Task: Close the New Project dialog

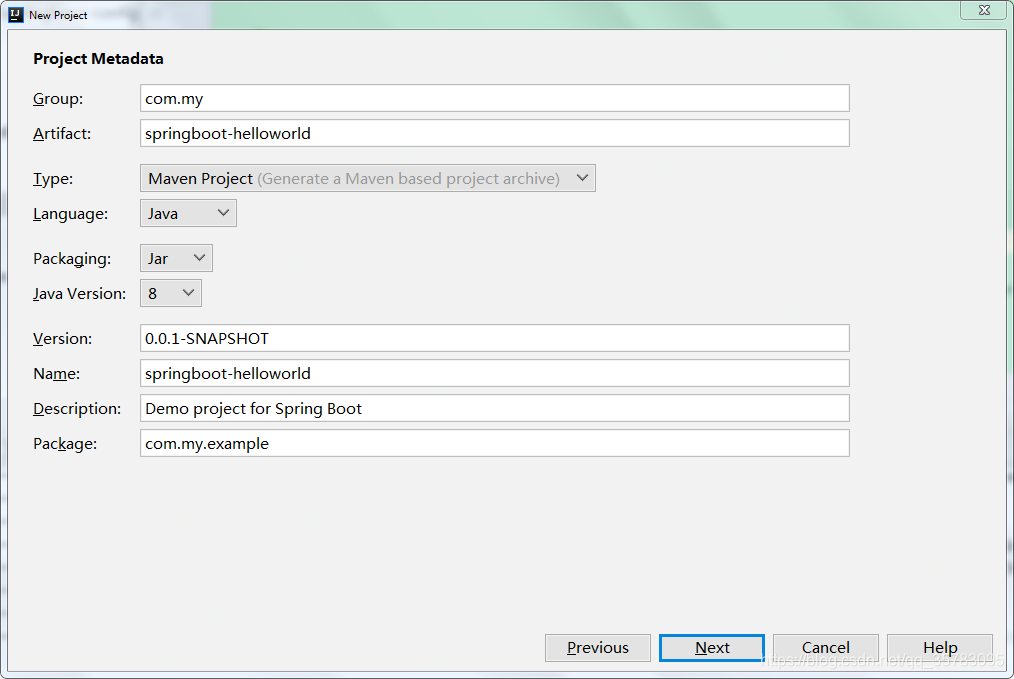Action: tap(984, 10)
